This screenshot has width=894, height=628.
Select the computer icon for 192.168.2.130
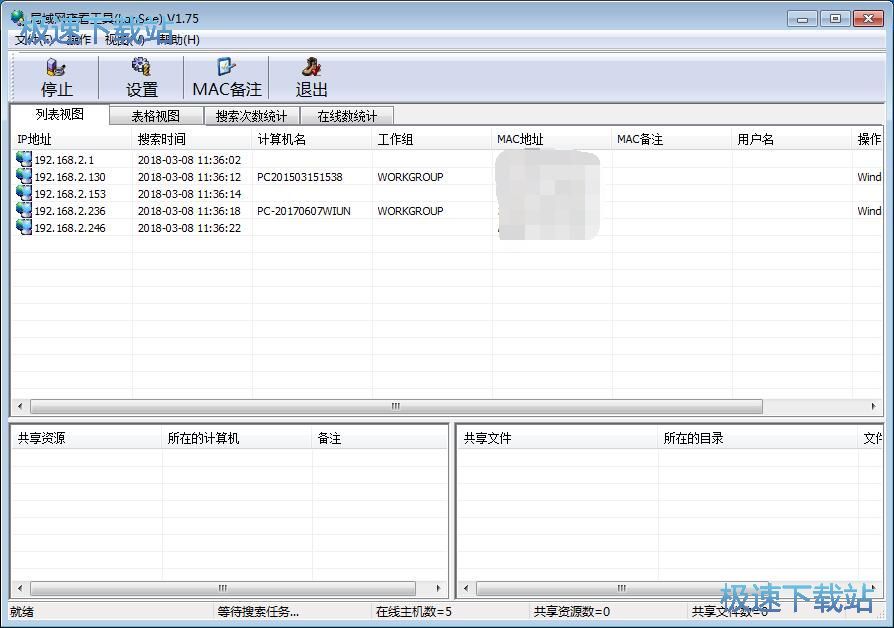click(24, 176)
